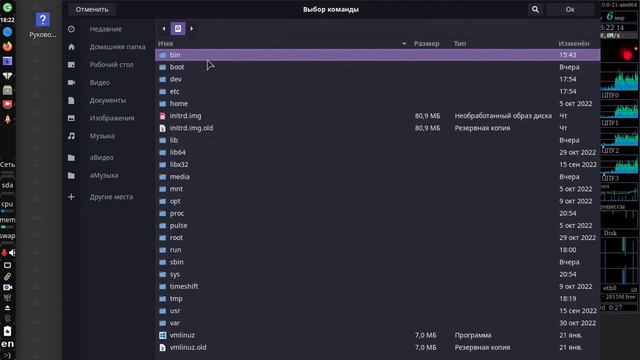
Task: Select the libx32 folder
Action: click(378, 164)
